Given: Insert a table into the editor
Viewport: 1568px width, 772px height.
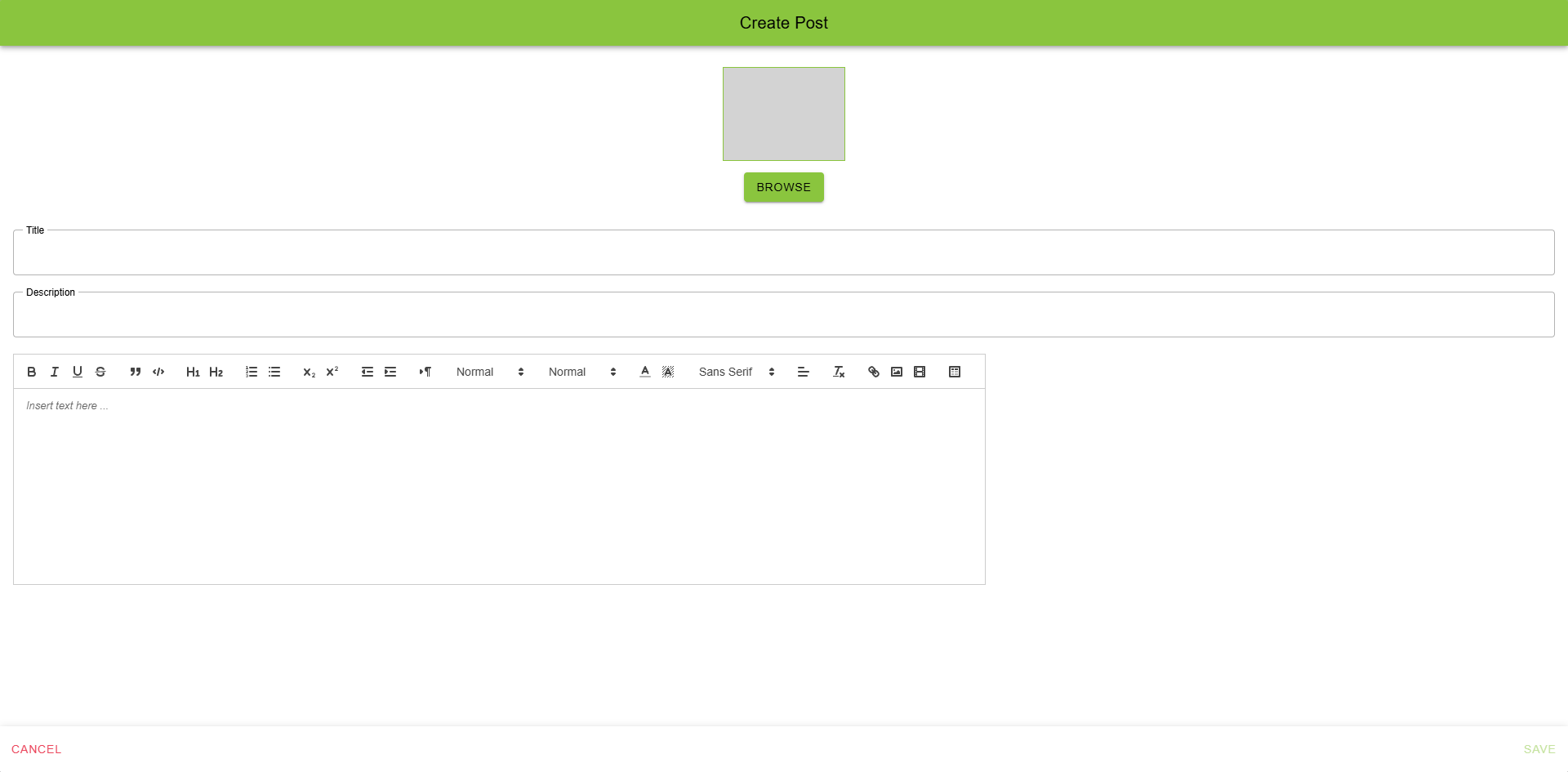Looking at the screenshot, I should pos(955,372).
